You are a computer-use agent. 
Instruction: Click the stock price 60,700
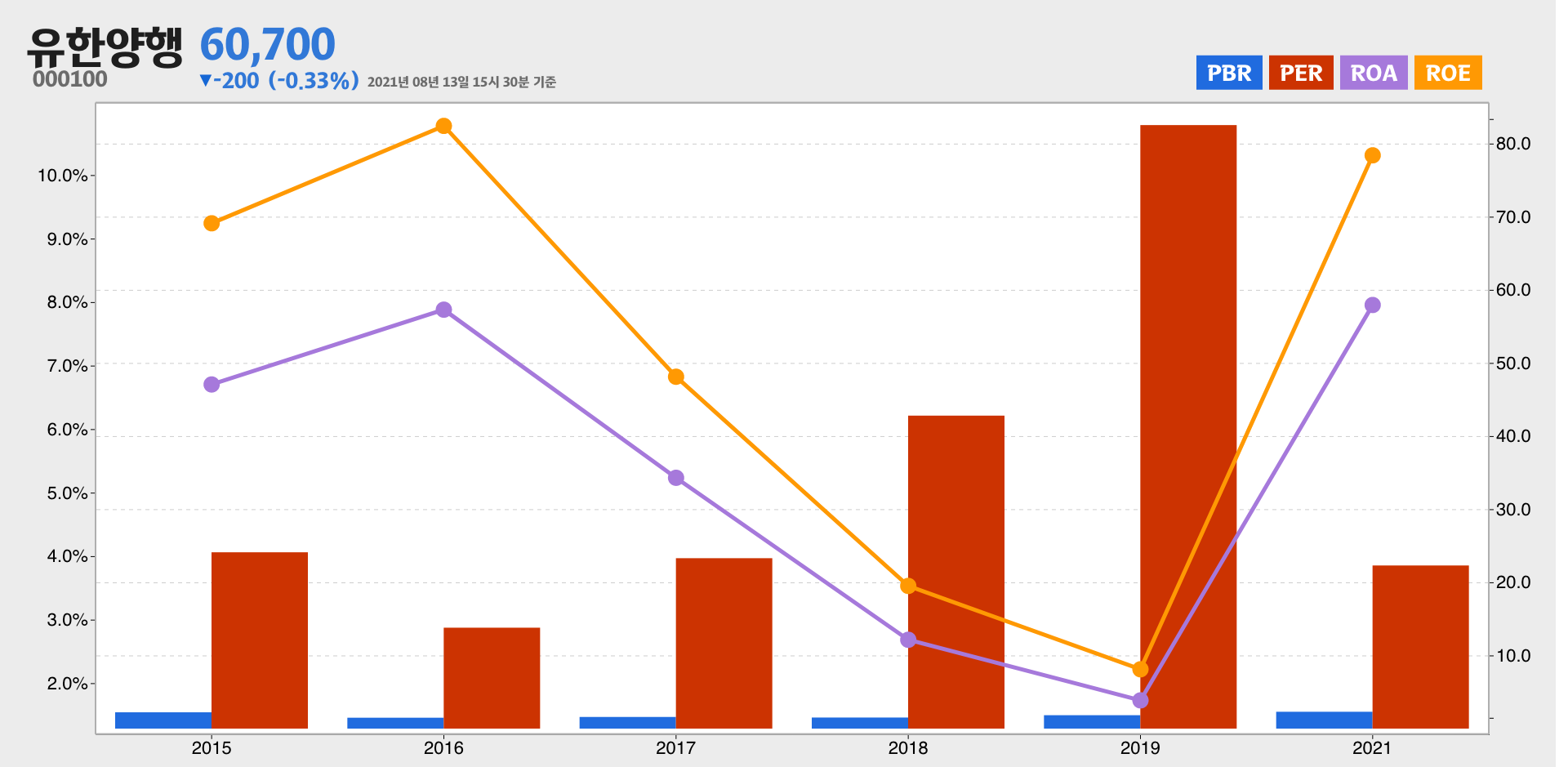268,44
